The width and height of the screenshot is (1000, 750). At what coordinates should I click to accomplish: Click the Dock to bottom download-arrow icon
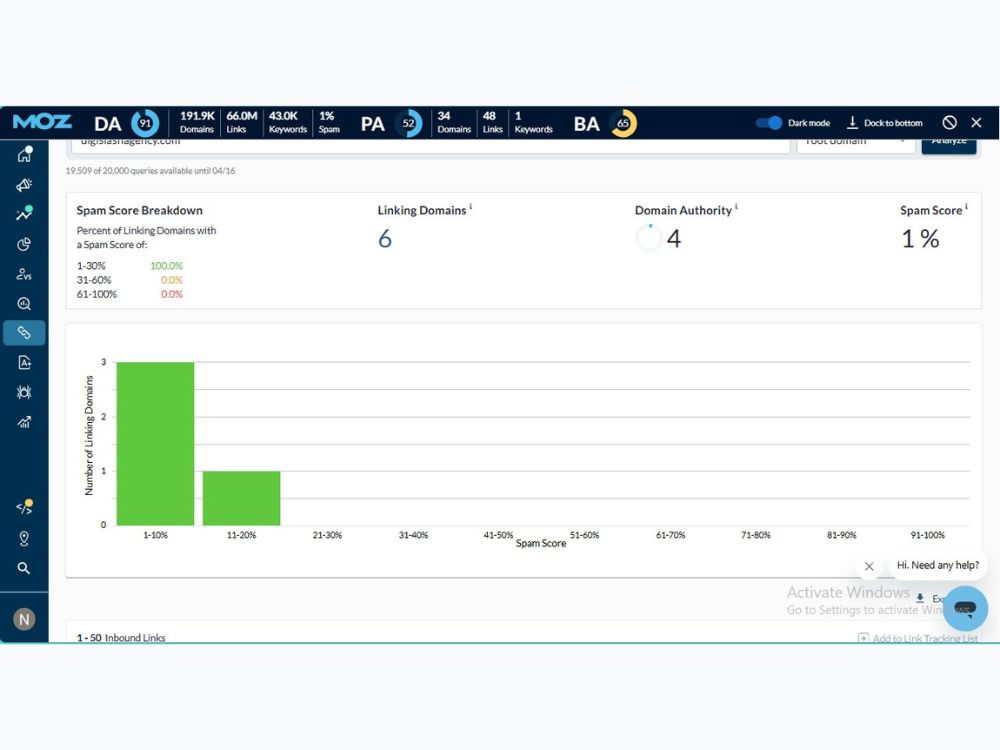pos(852,122)
